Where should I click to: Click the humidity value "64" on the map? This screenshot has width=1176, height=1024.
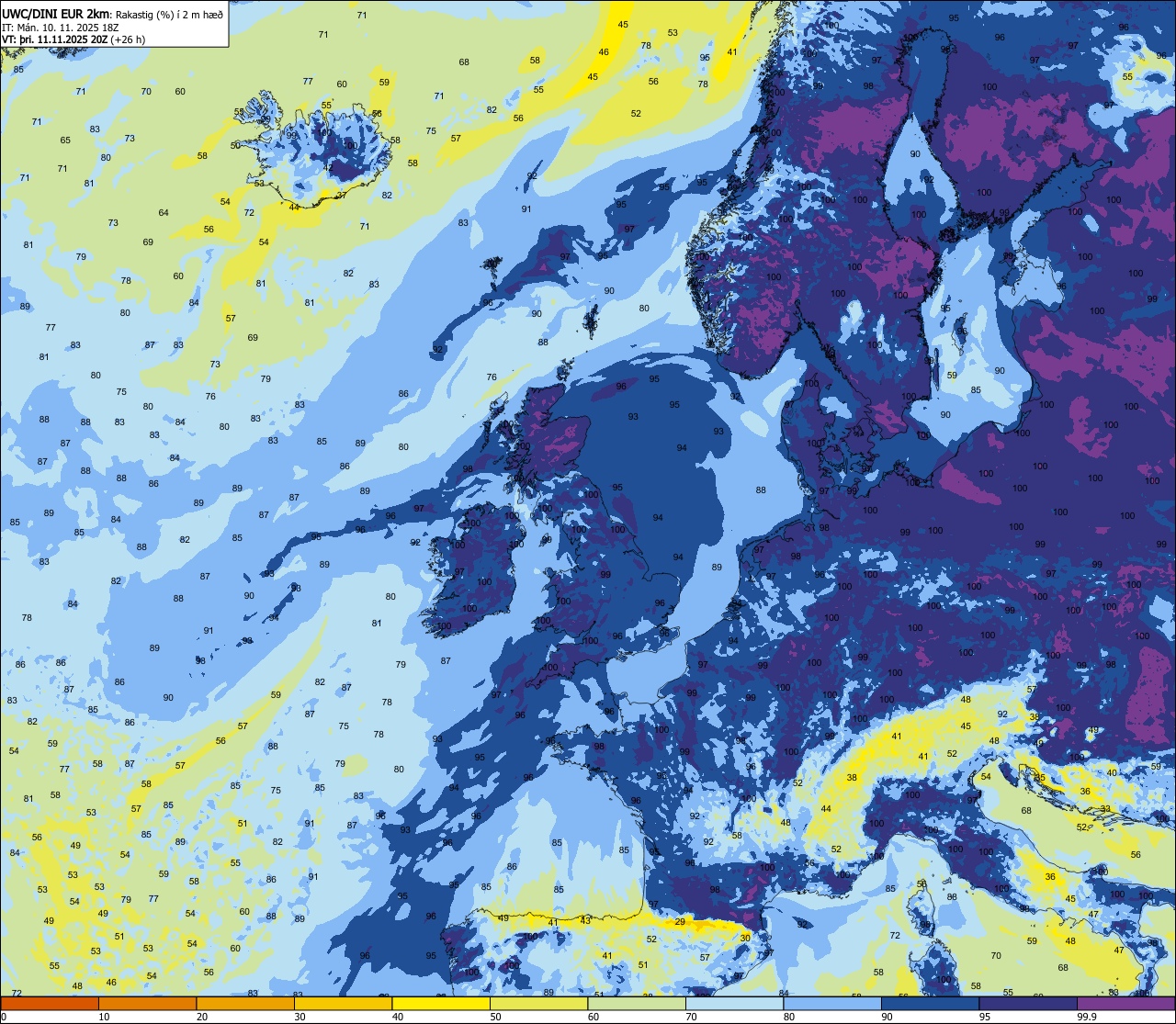pos(164,213)
